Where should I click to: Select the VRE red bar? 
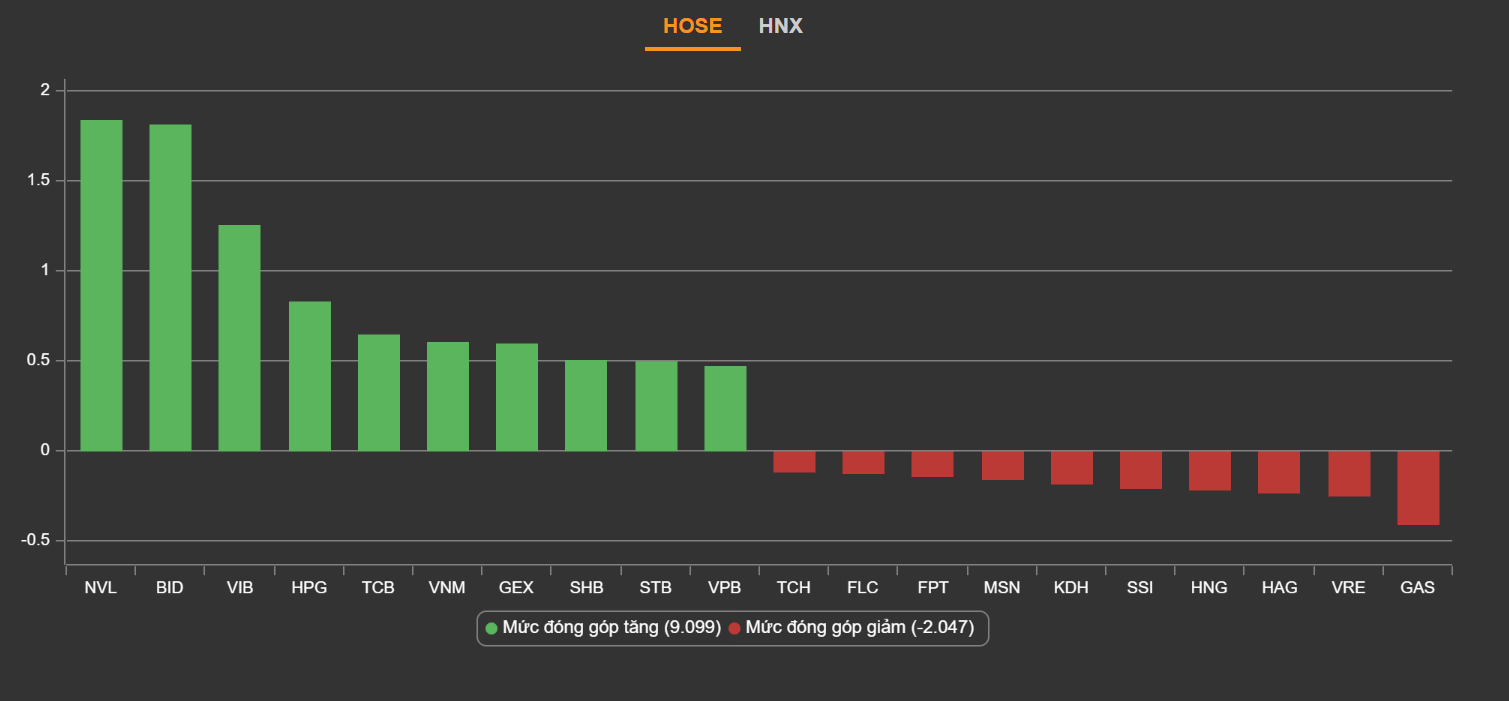1348,473
